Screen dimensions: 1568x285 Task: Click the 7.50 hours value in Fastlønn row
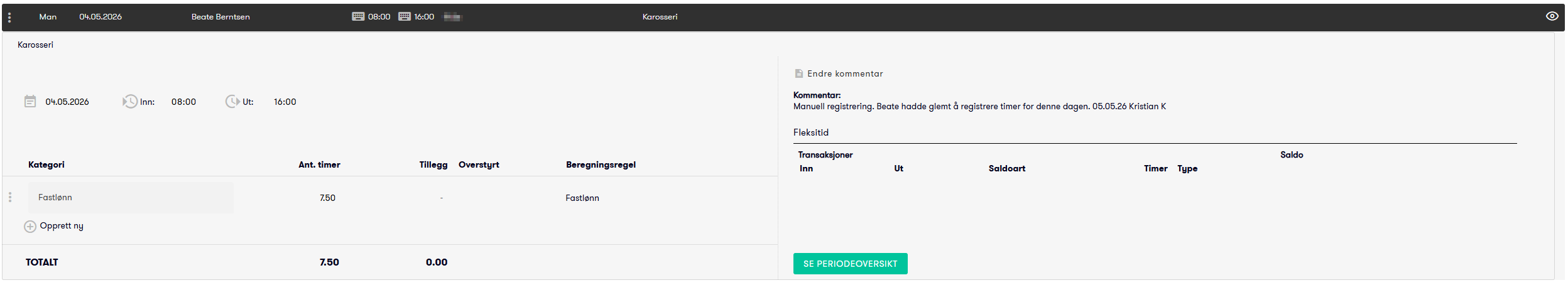pyautogui.click(x=327, y=198)
